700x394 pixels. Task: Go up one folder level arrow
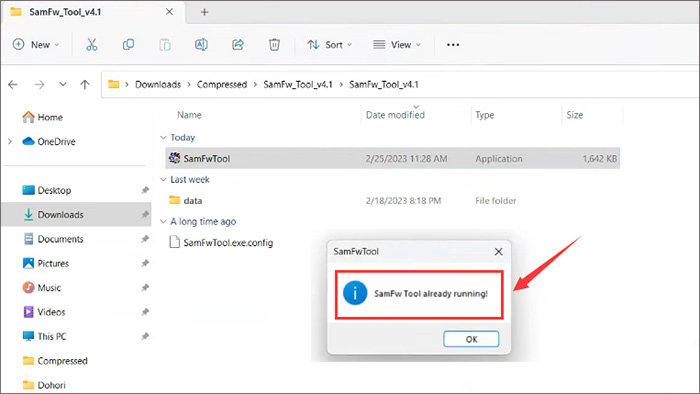coord(85,84)
